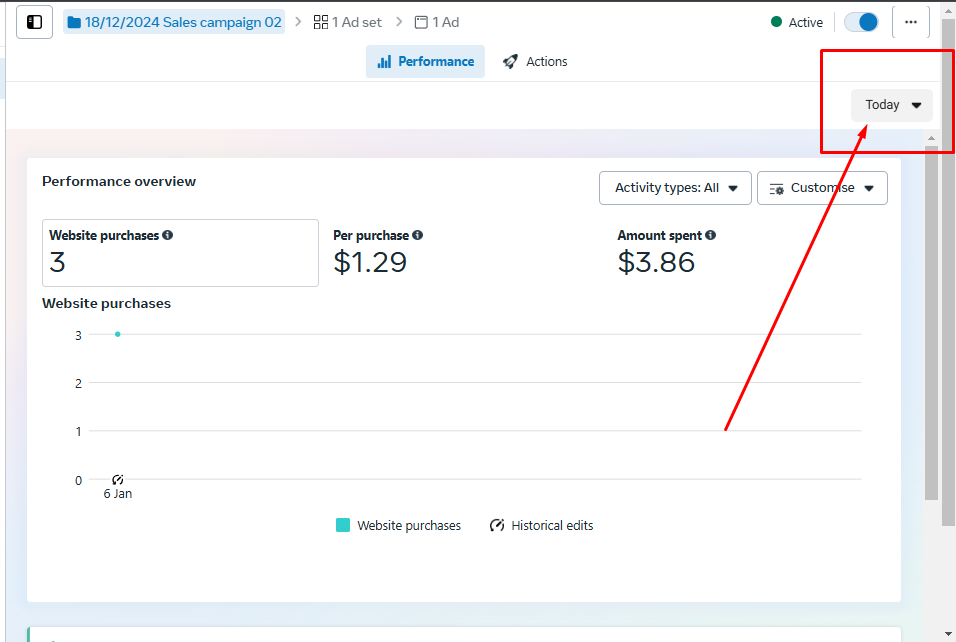This screenshot has width=956, height=642.
Task: Click Website purchases teal legend swatch
Action: pos(343,525)
